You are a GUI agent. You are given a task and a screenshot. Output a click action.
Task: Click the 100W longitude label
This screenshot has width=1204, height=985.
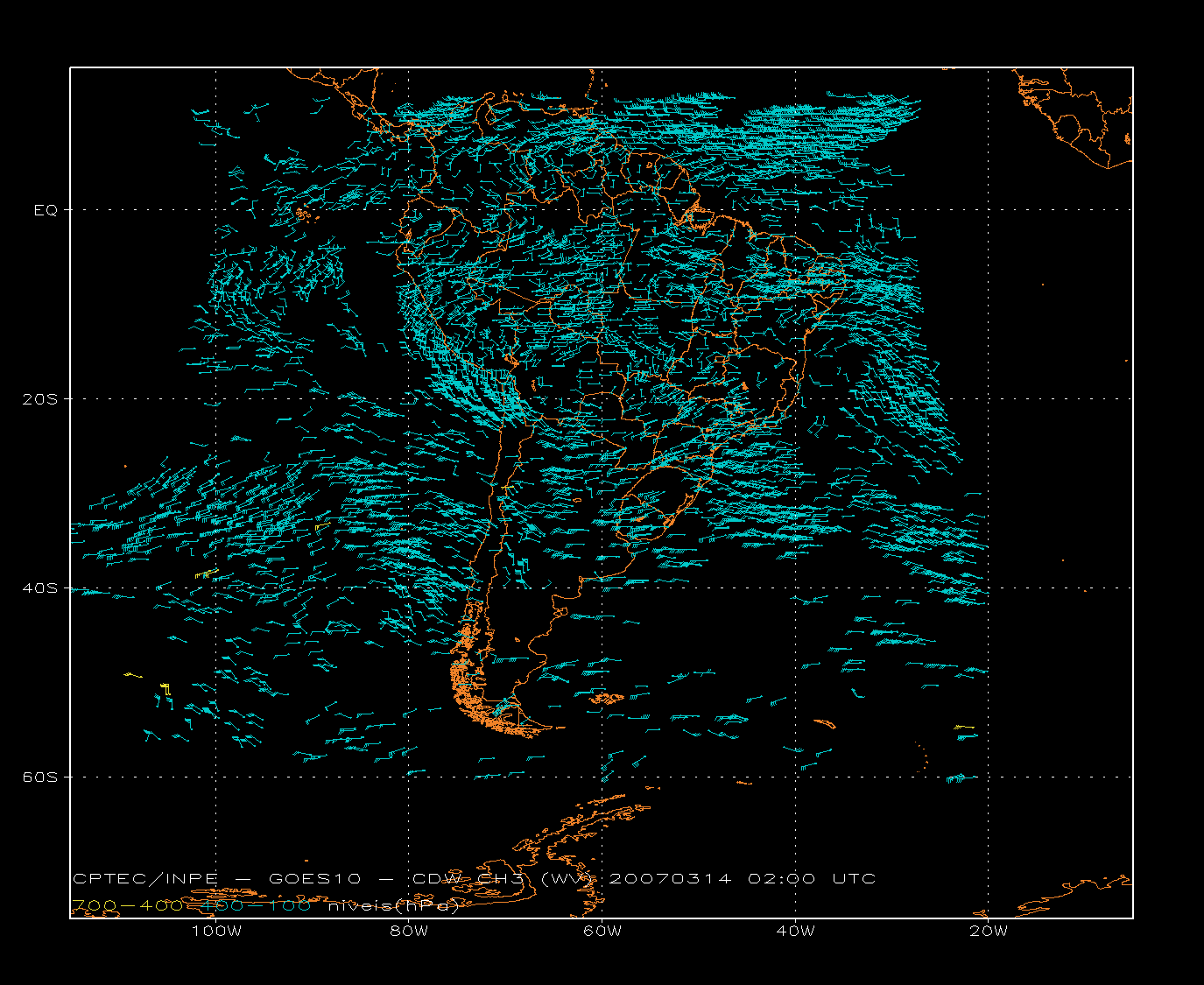tap(216, 932)
